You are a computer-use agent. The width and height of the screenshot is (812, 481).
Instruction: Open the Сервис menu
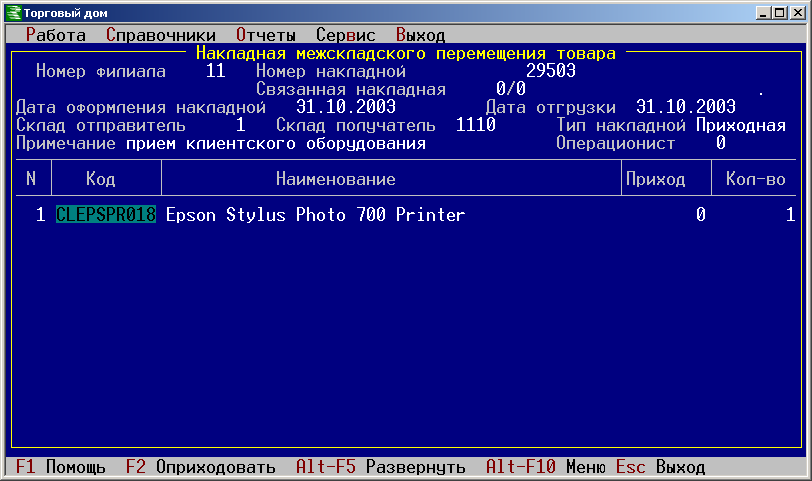[345, 35]
